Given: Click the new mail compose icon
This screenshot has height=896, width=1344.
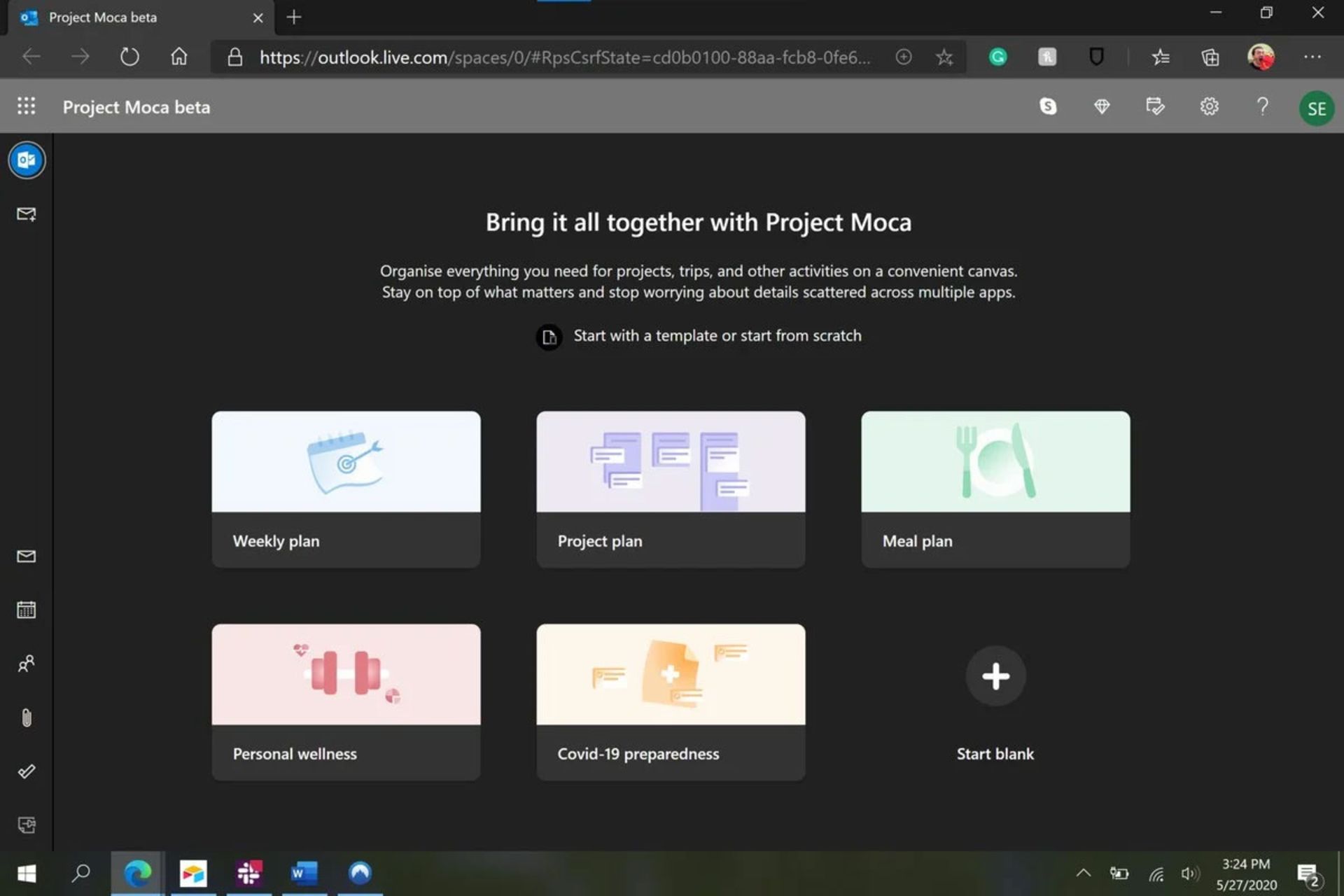Looking at the screenshot, I should [27, 214].
